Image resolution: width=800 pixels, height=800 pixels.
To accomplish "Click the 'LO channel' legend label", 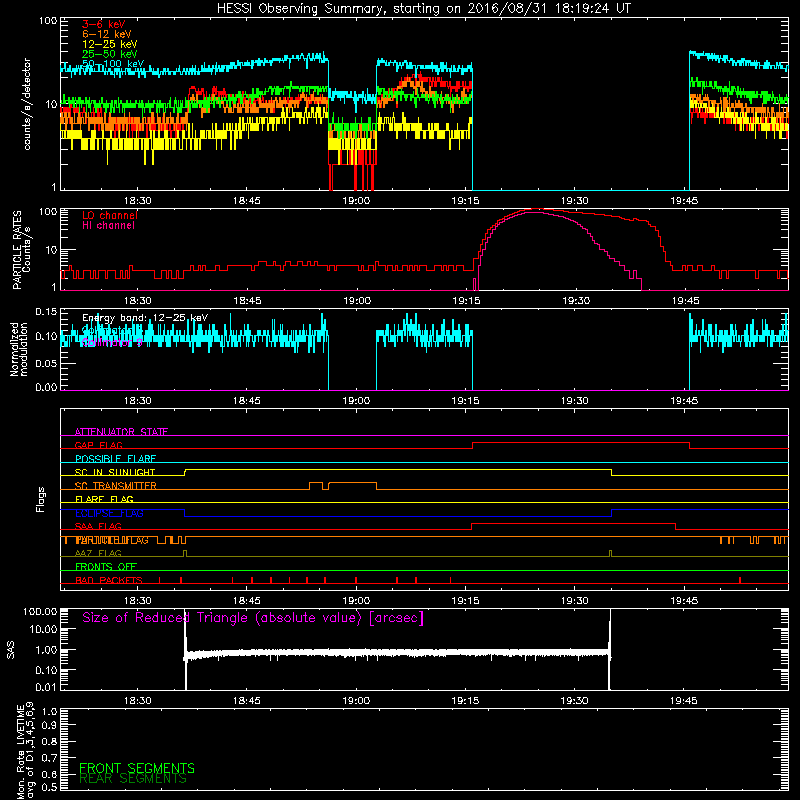I will [110, 215].
